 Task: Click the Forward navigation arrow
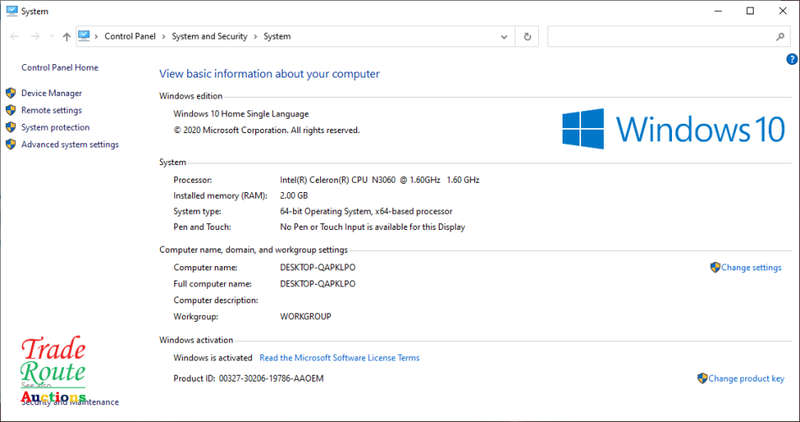tap(35, 36)
